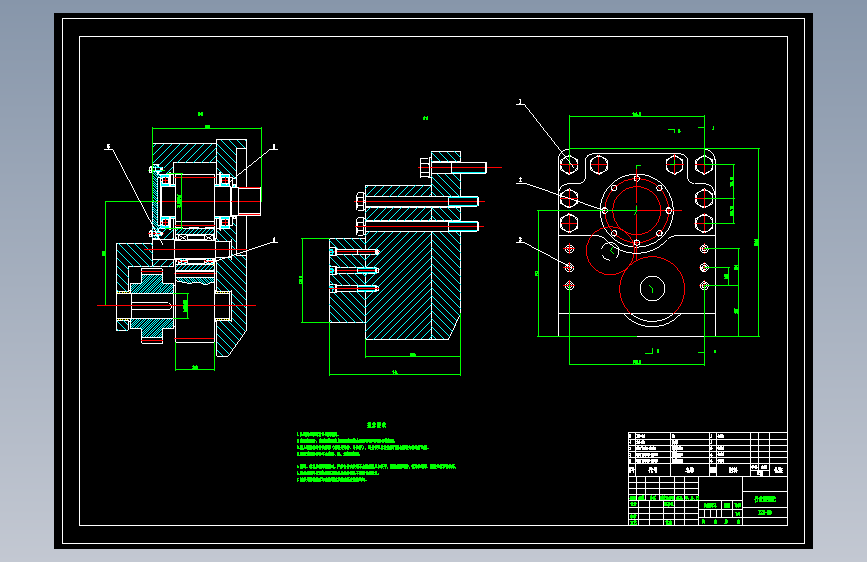Screen dimensions: 867x562
Task: Select the right front housing view
Action: [x=639, y=232]
